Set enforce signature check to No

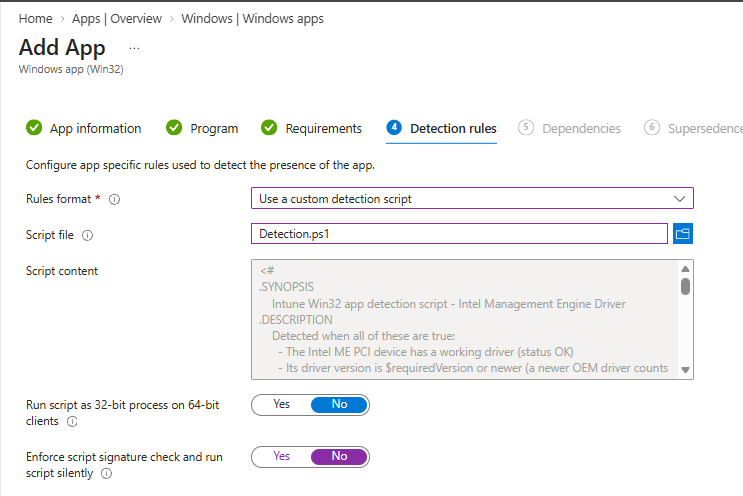[339, 457]
